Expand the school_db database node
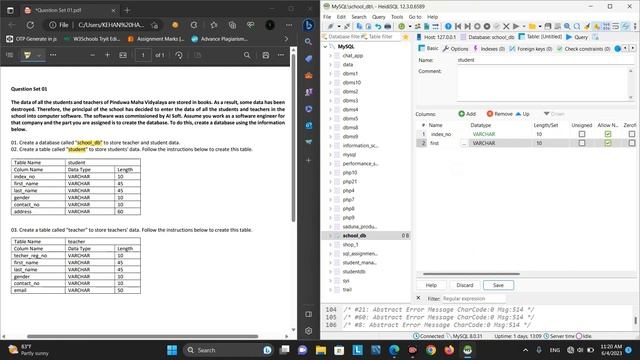Screen dimensions: 640x360 pyautogui.click(x=330, y=236)
